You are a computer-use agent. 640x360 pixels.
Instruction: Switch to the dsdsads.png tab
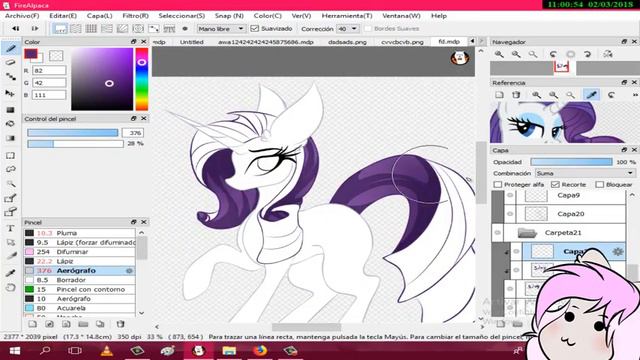pyautogui.click(x=347, y=42)
